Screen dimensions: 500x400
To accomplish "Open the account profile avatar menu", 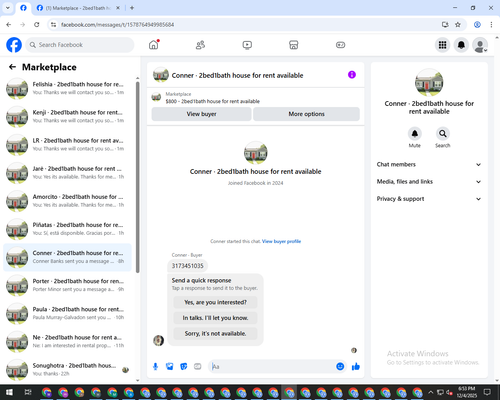I will pos(480,45).
